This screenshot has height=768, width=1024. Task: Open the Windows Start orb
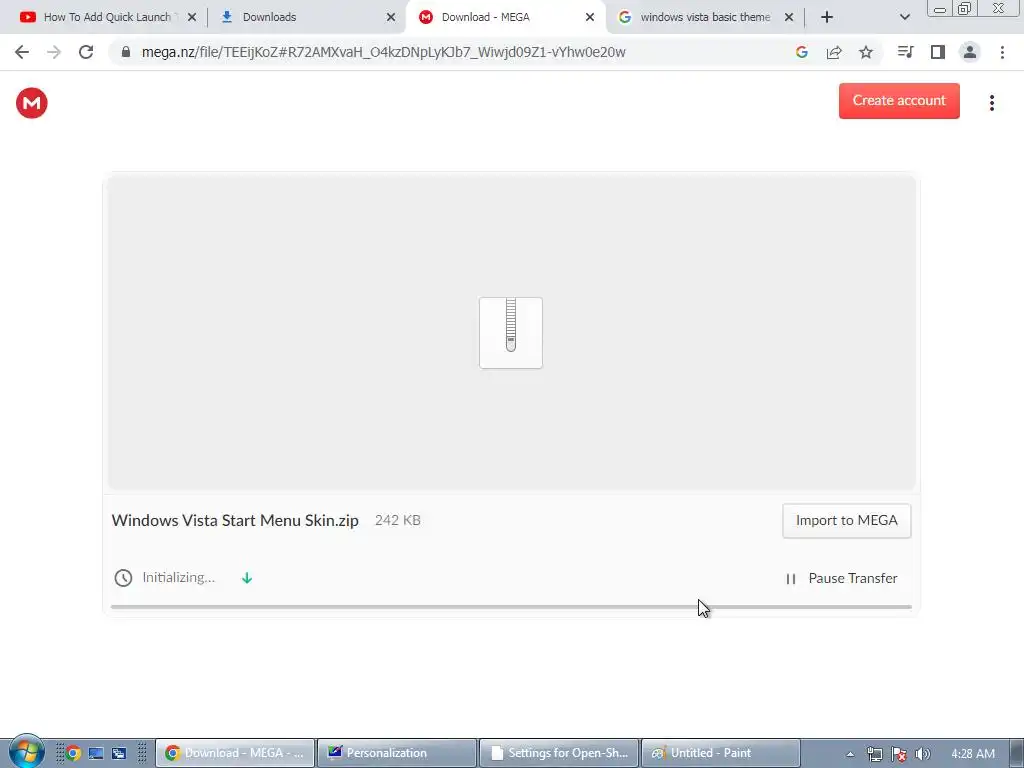click(26, 751)
